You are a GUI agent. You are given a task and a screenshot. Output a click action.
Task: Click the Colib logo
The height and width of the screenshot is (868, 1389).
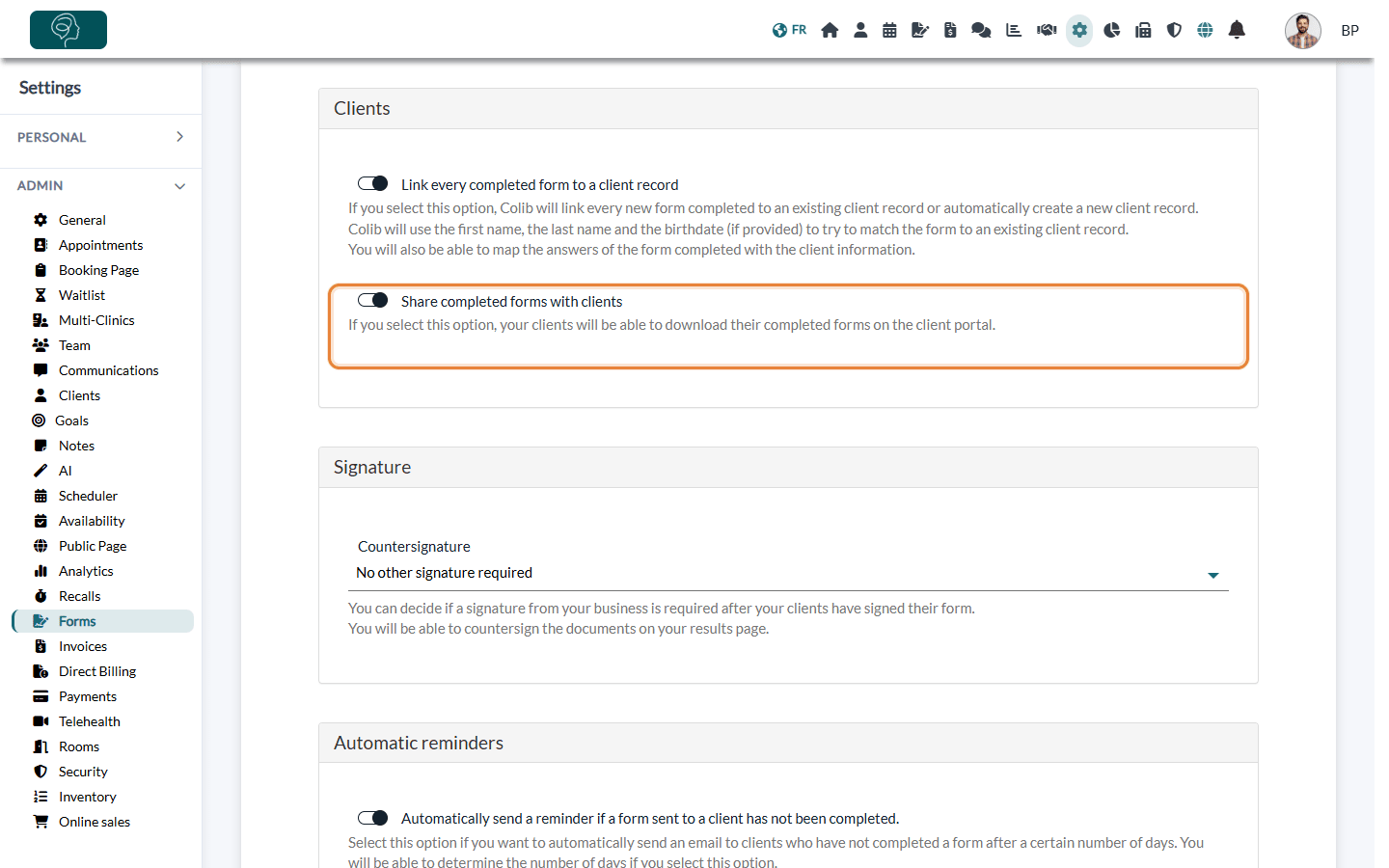(68, 30)
